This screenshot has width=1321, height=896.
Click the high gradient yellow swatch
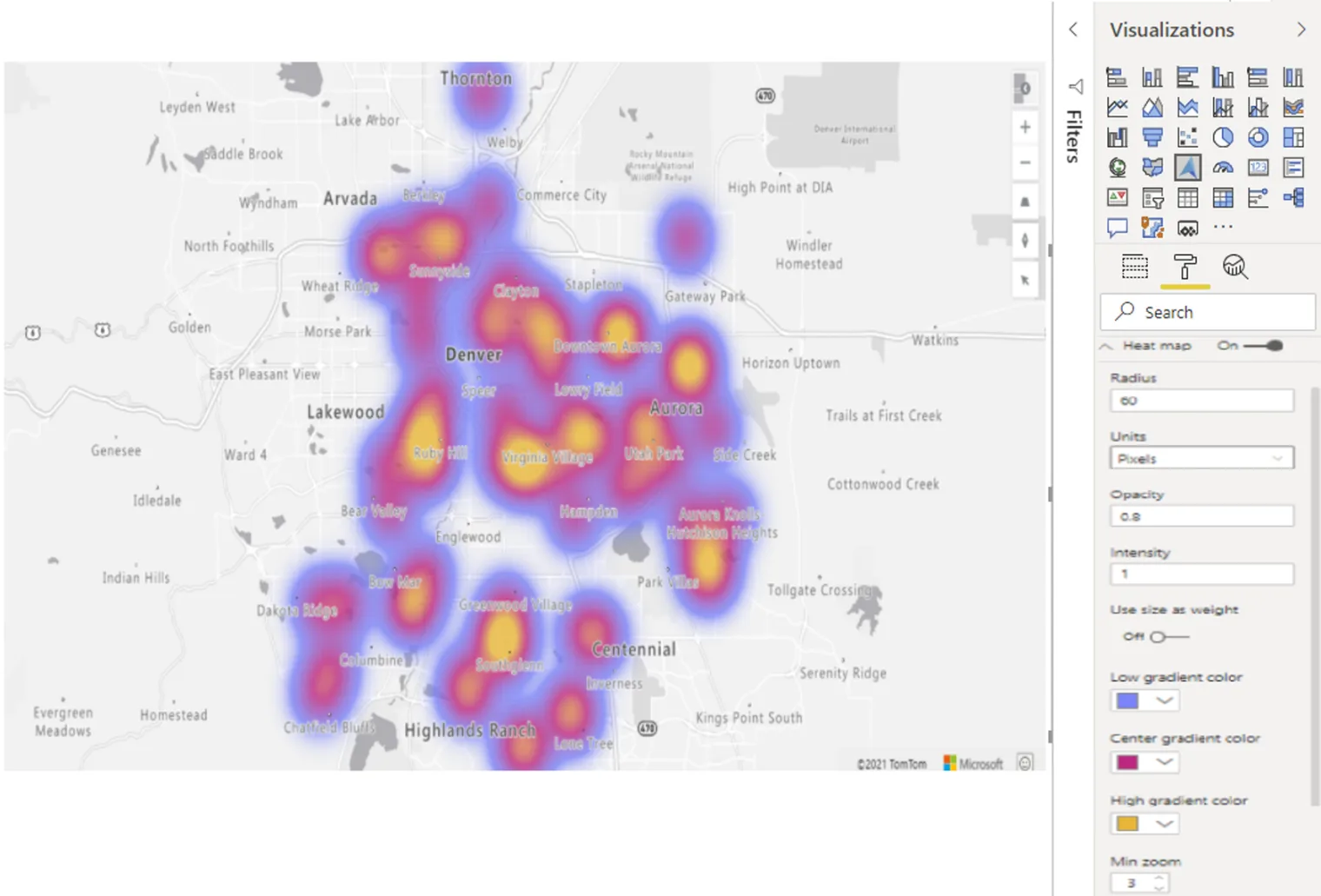point(1127,823)
